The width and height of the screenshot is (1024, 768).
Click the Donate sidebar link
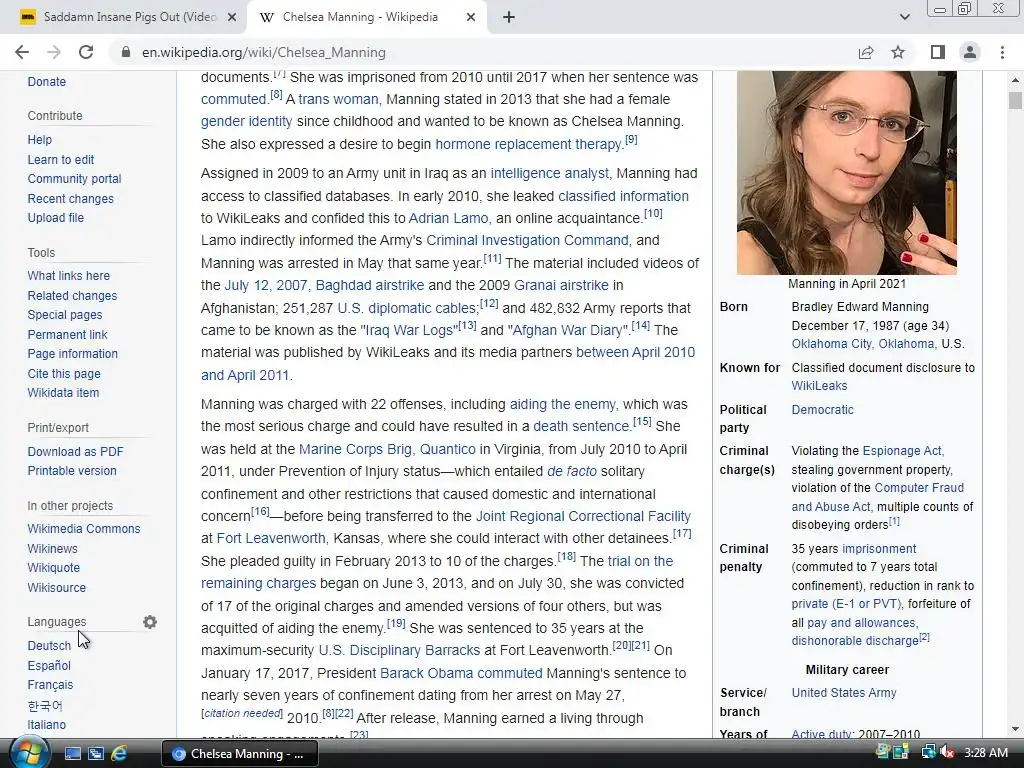46,82
